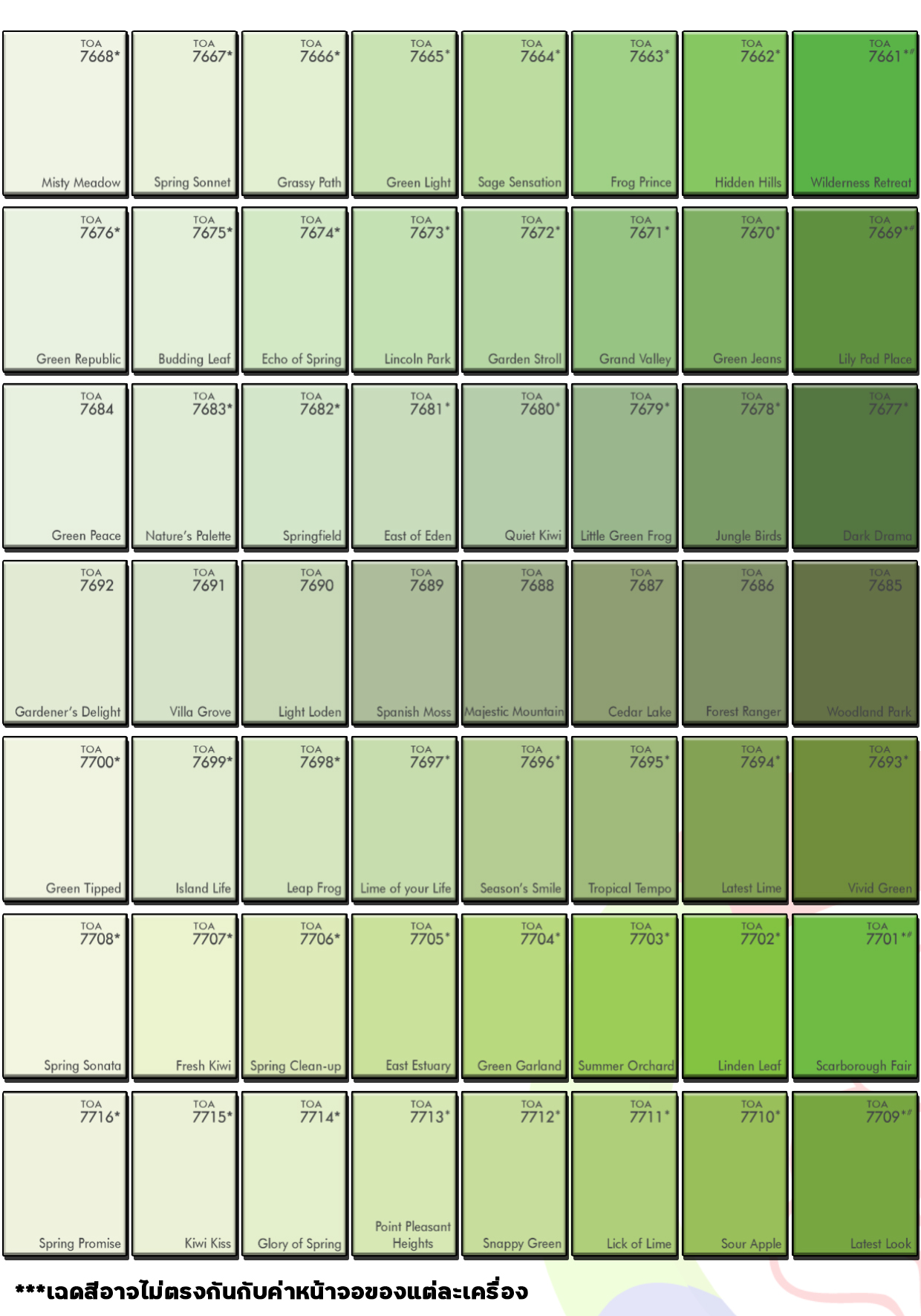Choose the Springfield 7682 swatch
This screenshot has width=921, height=1316.
pos(294,467)
